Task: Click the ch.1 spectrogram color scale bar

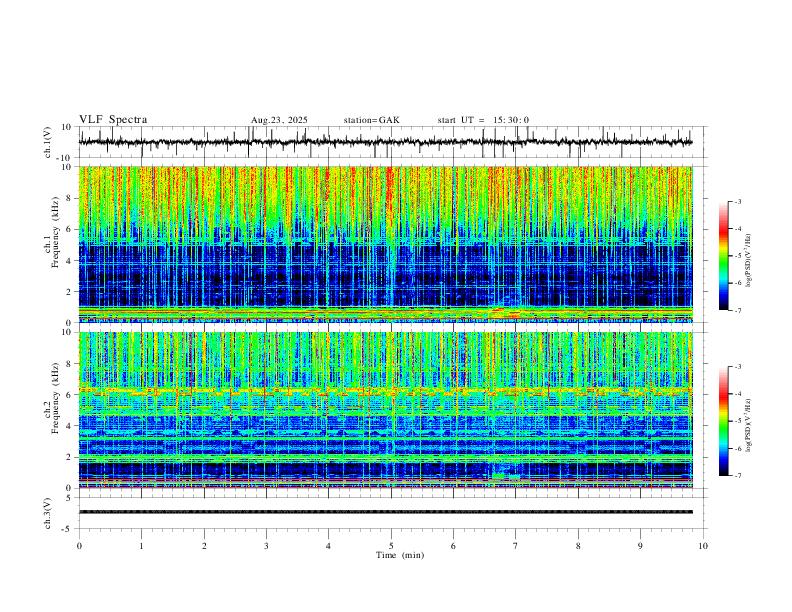Action: point(723,256)
